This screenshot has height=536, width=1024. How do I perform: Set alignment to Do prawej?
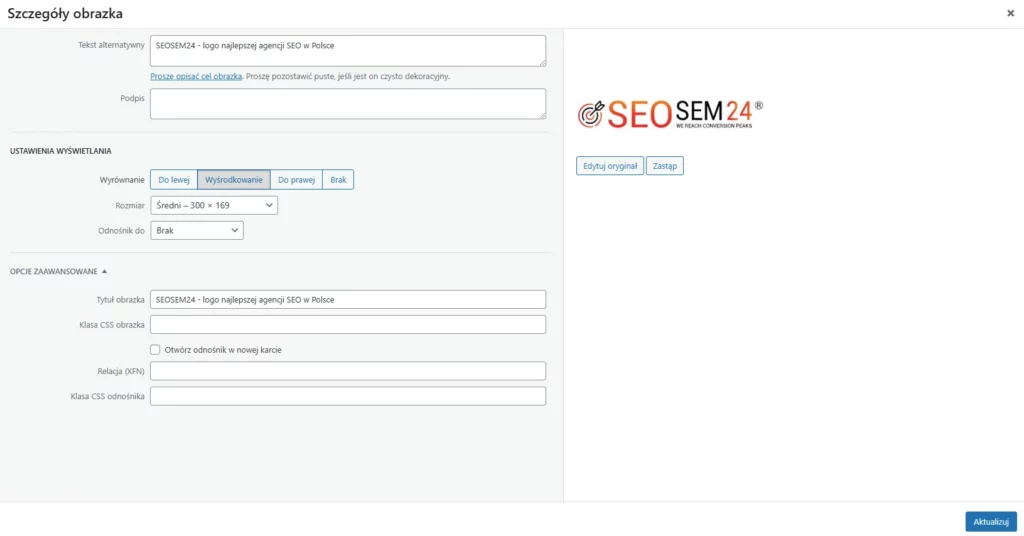pos(296,180)
